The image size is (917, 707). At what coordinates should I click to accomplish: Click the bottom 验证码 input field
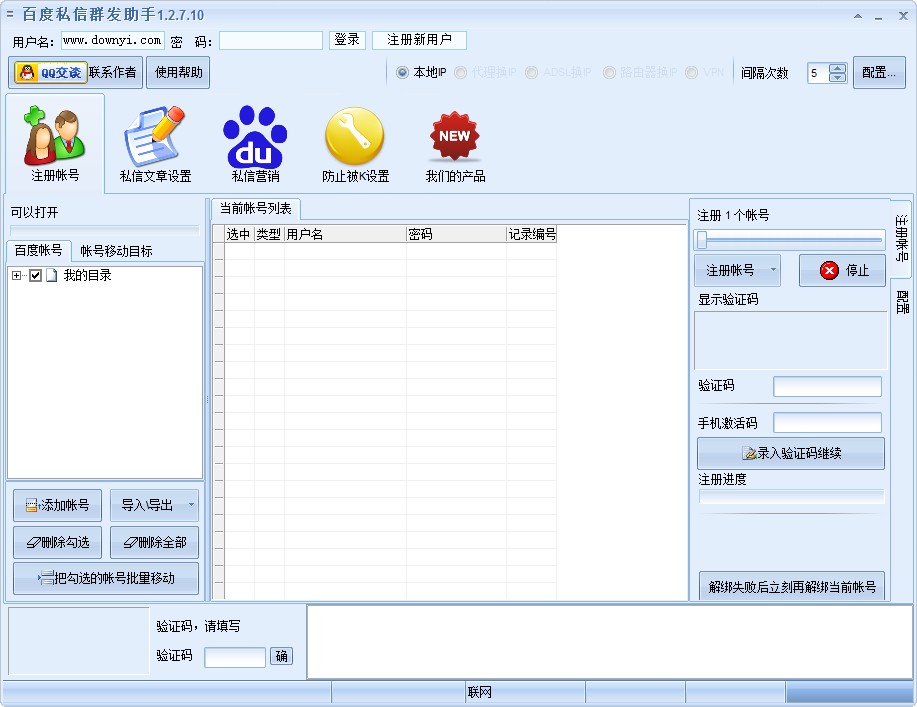[x=234, y=657]
